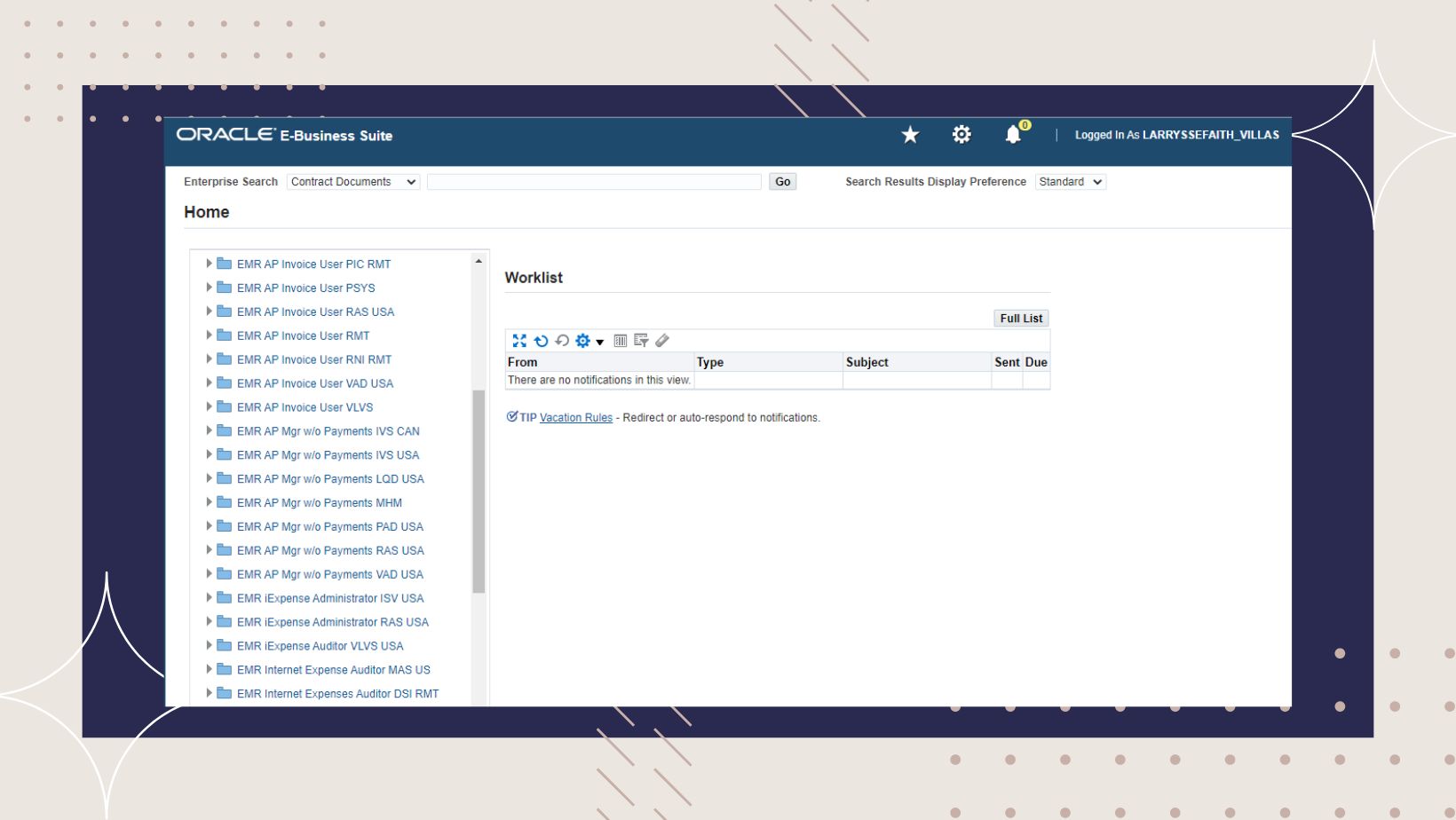This screenshot has height=820, width=1456.
Task: Open the Full List of notifications
Action: click(x=1021, y=319)
